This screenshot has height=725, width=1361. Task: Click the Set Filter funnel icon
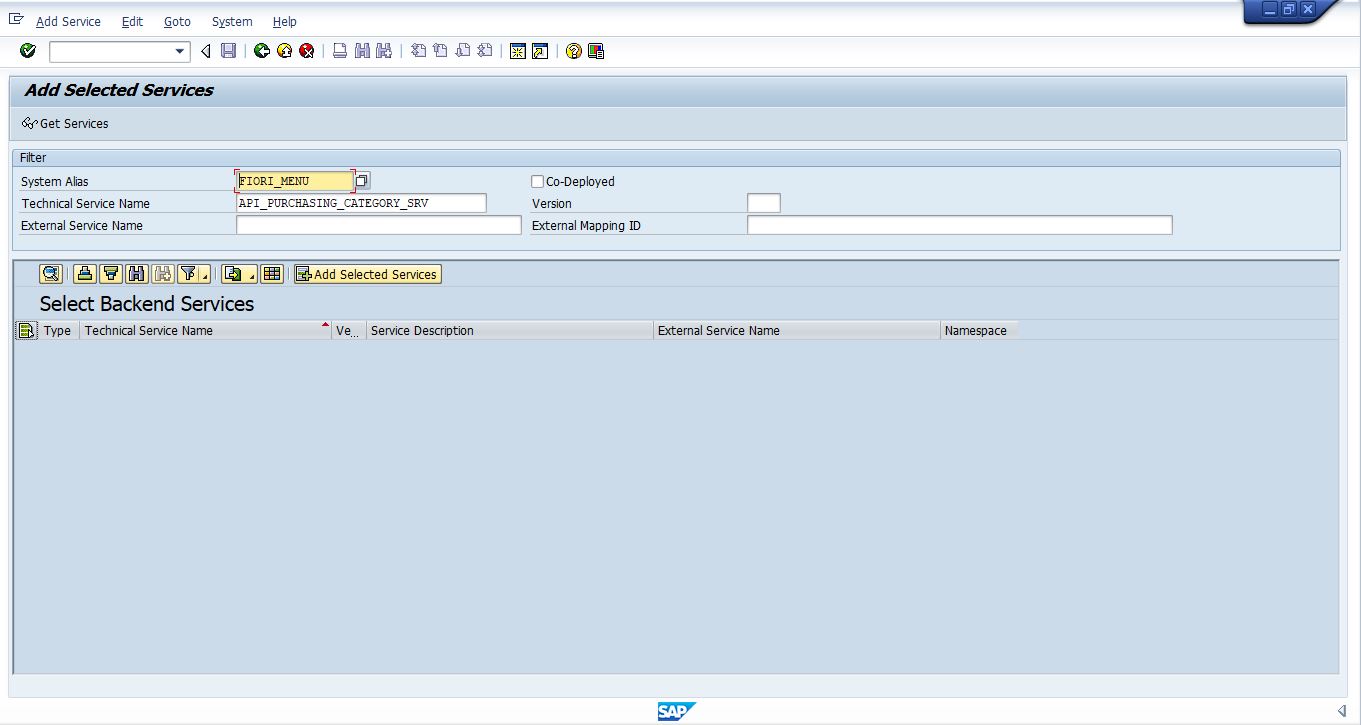coord(188,274)
